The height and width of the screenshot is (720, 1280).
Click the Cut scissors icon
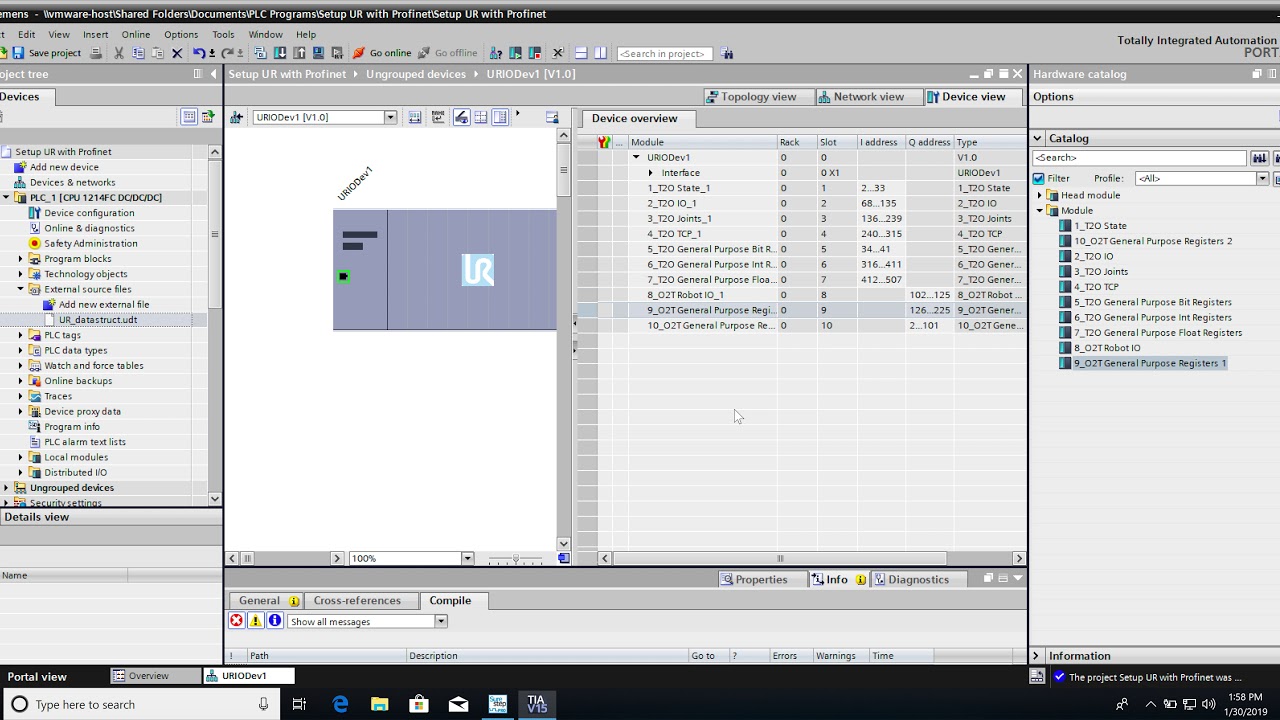tap(119, 53)
